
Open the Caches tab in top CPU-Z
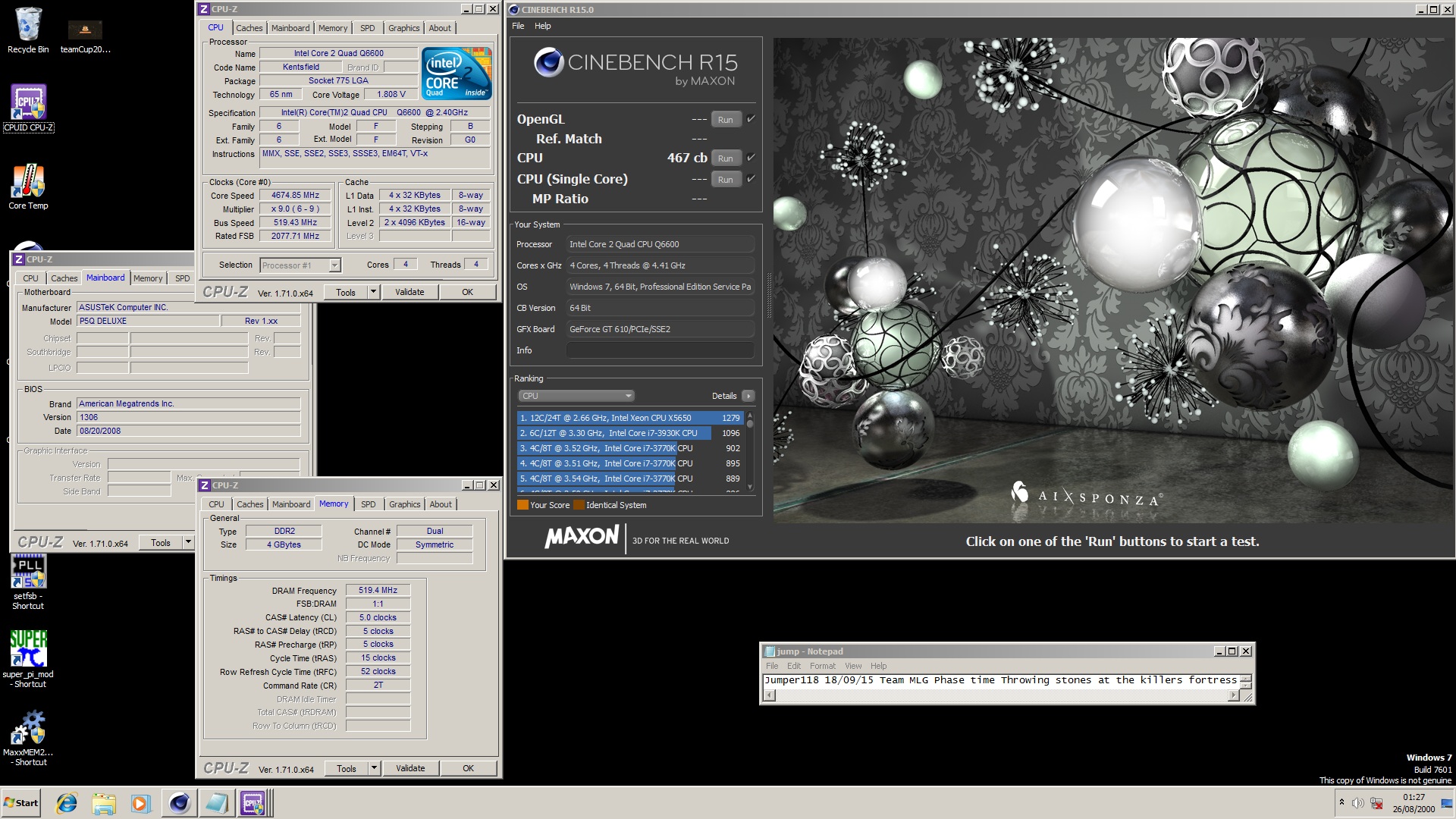(249, 28)
